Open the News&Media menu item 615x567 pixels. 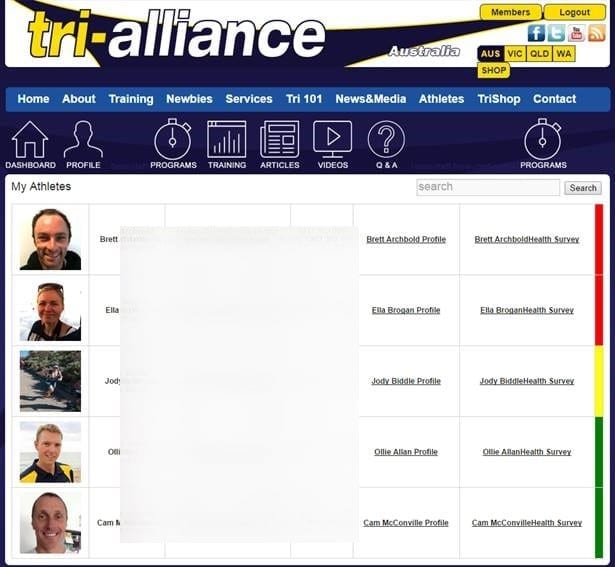tap(370, 99)
